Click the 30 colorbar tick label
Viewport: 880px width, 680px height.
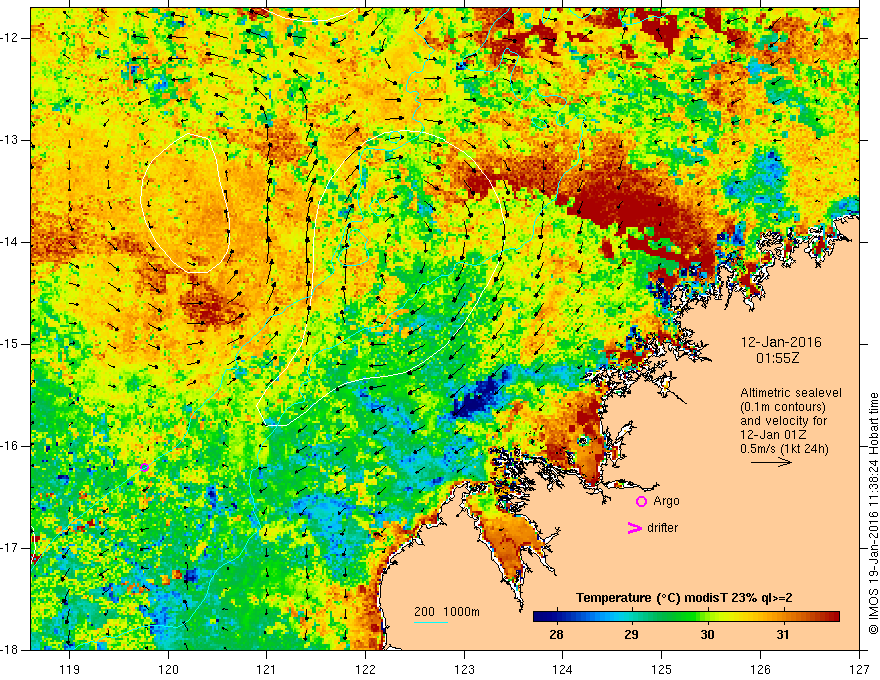(x=707, y=635)
